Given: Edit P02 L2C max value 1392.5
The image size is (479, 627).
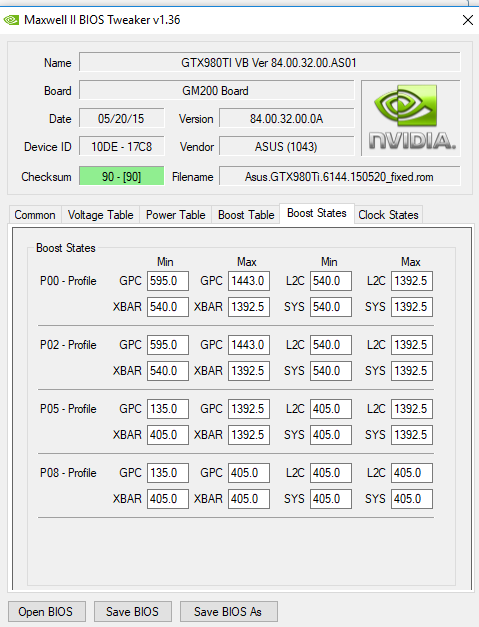Looking at the screenshot, I should (412, 345).
